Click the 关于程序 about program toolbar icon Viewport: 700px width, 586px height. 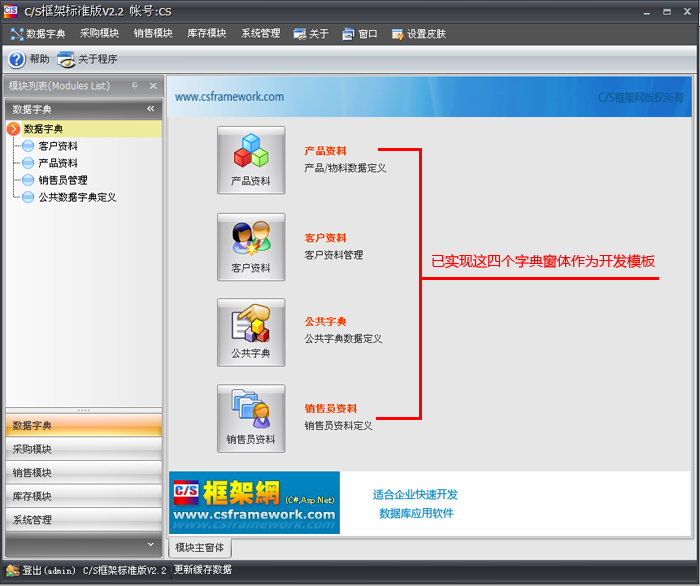(66, 60)
